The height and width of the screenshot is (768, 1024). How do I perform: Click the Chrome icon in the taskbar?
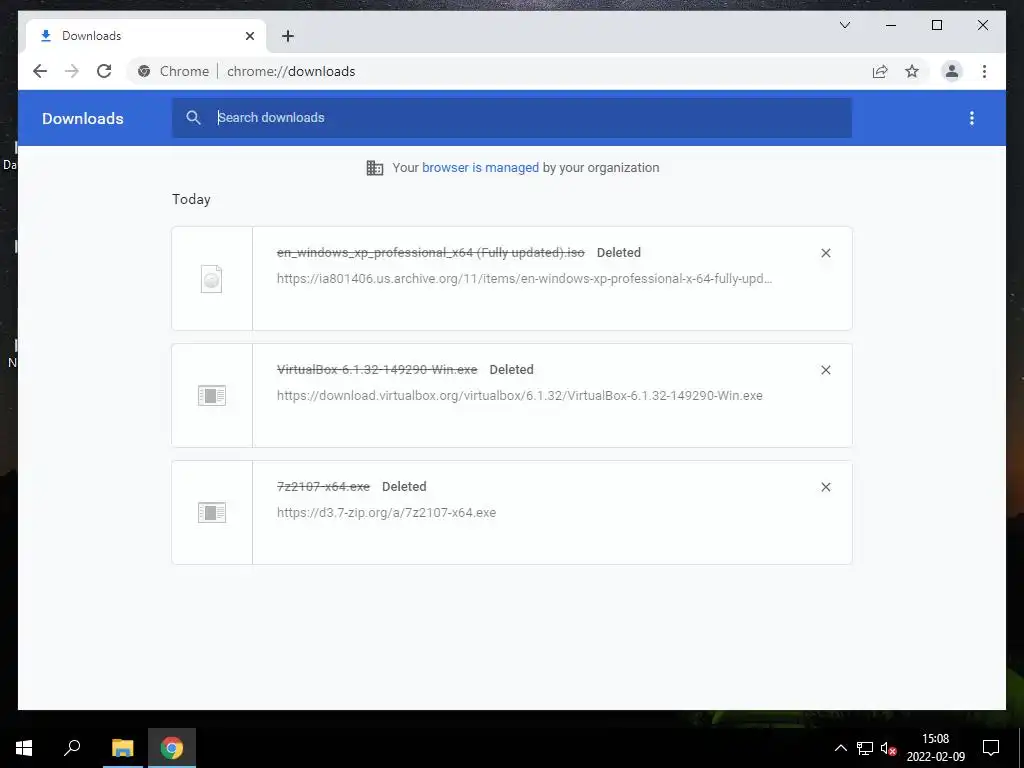(172, 748)
